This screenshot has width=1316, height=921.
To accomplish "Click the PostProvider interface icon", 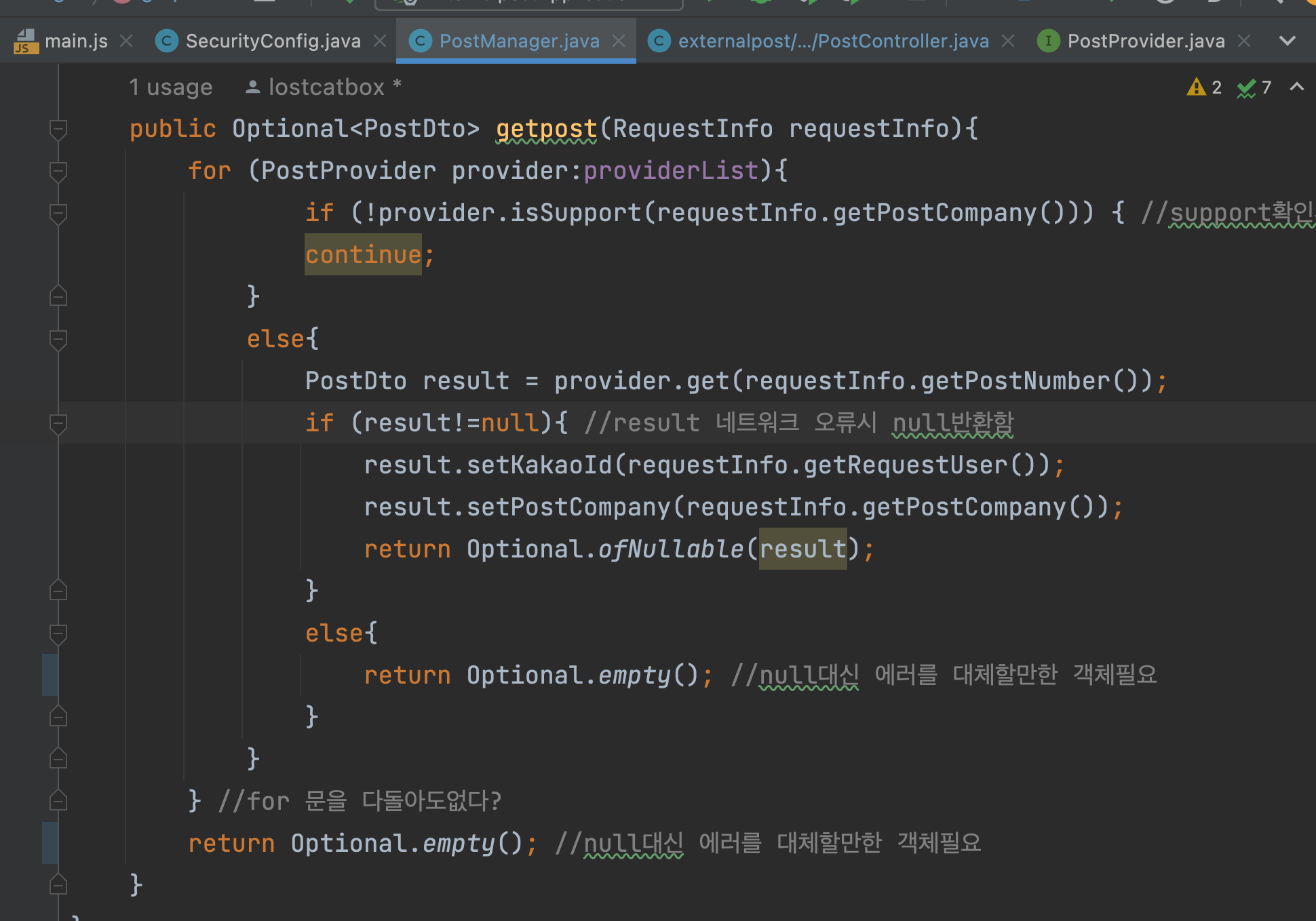I will tap(1048, 41).
